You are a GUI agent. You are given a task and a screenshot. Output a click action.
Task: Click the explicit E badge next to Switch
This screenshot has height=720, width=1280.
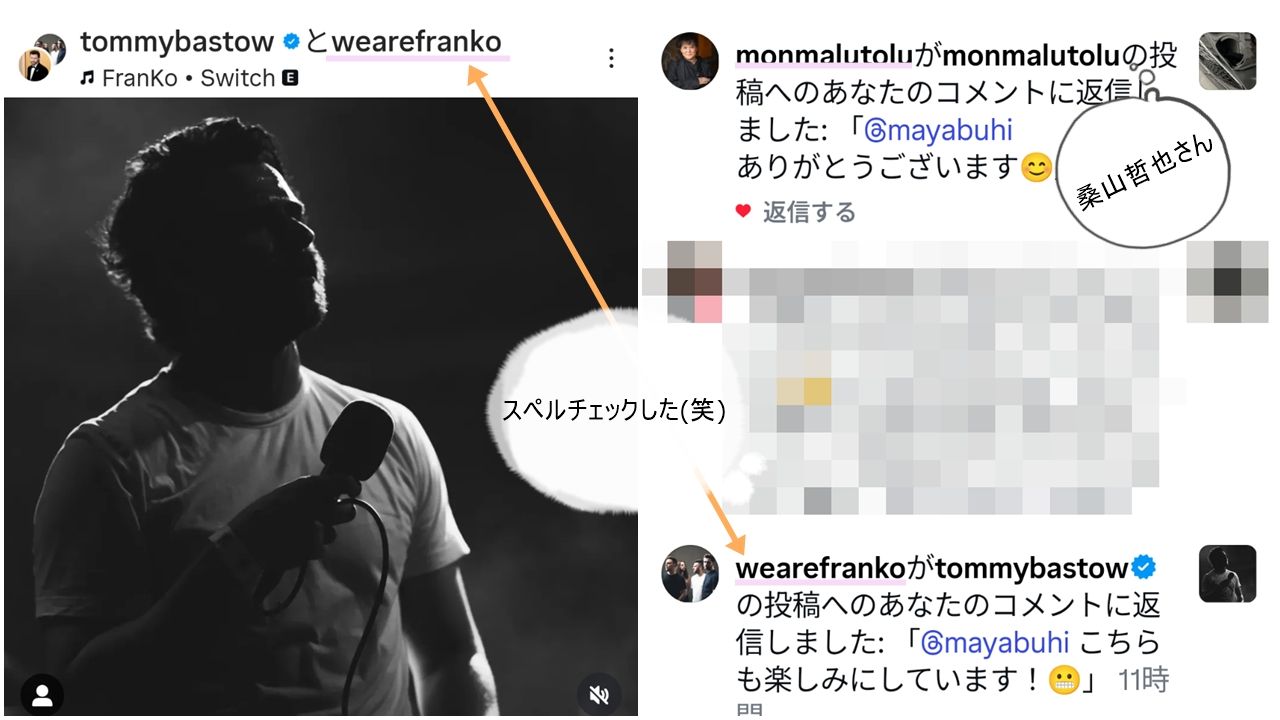point(290,78)
